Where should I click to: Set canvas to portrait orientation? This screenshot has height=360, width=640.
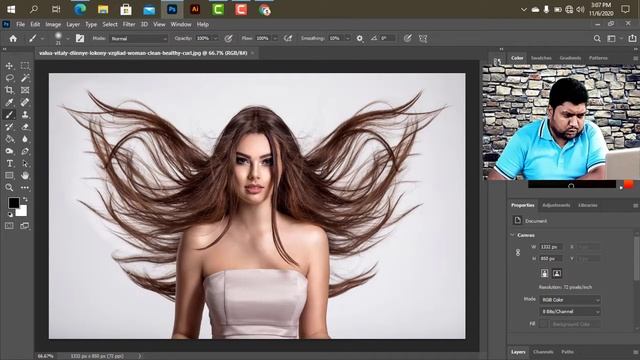coord(544,273)
